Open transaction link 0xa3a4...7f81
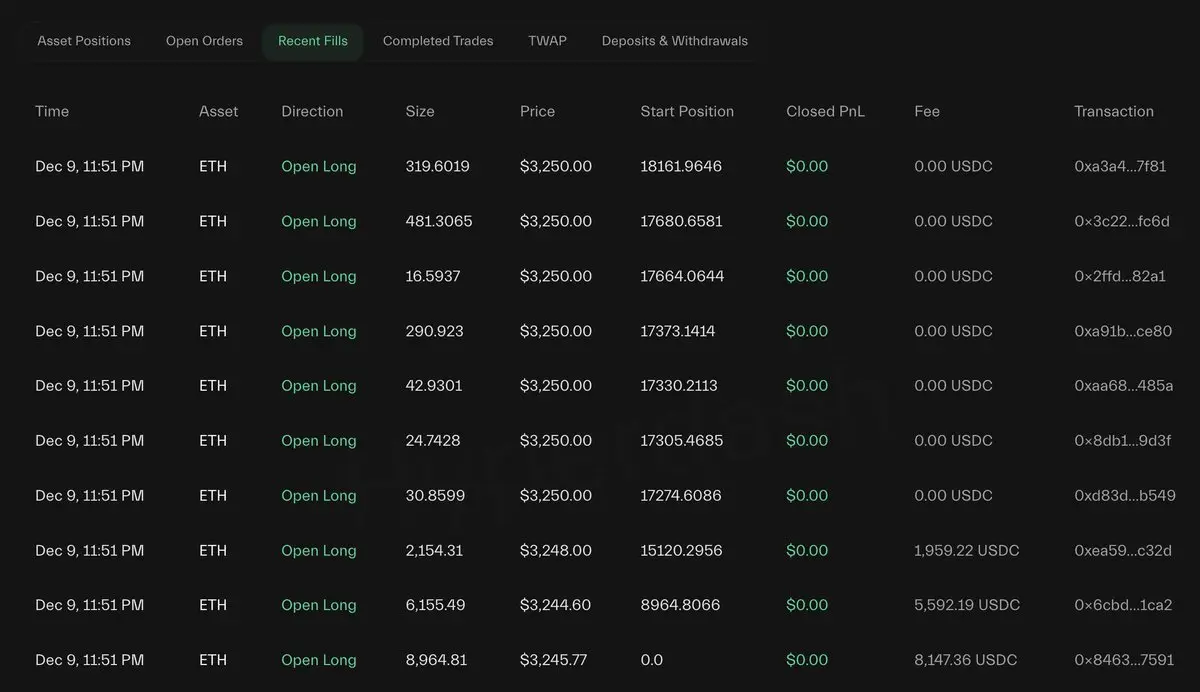 pos(1120,166)
